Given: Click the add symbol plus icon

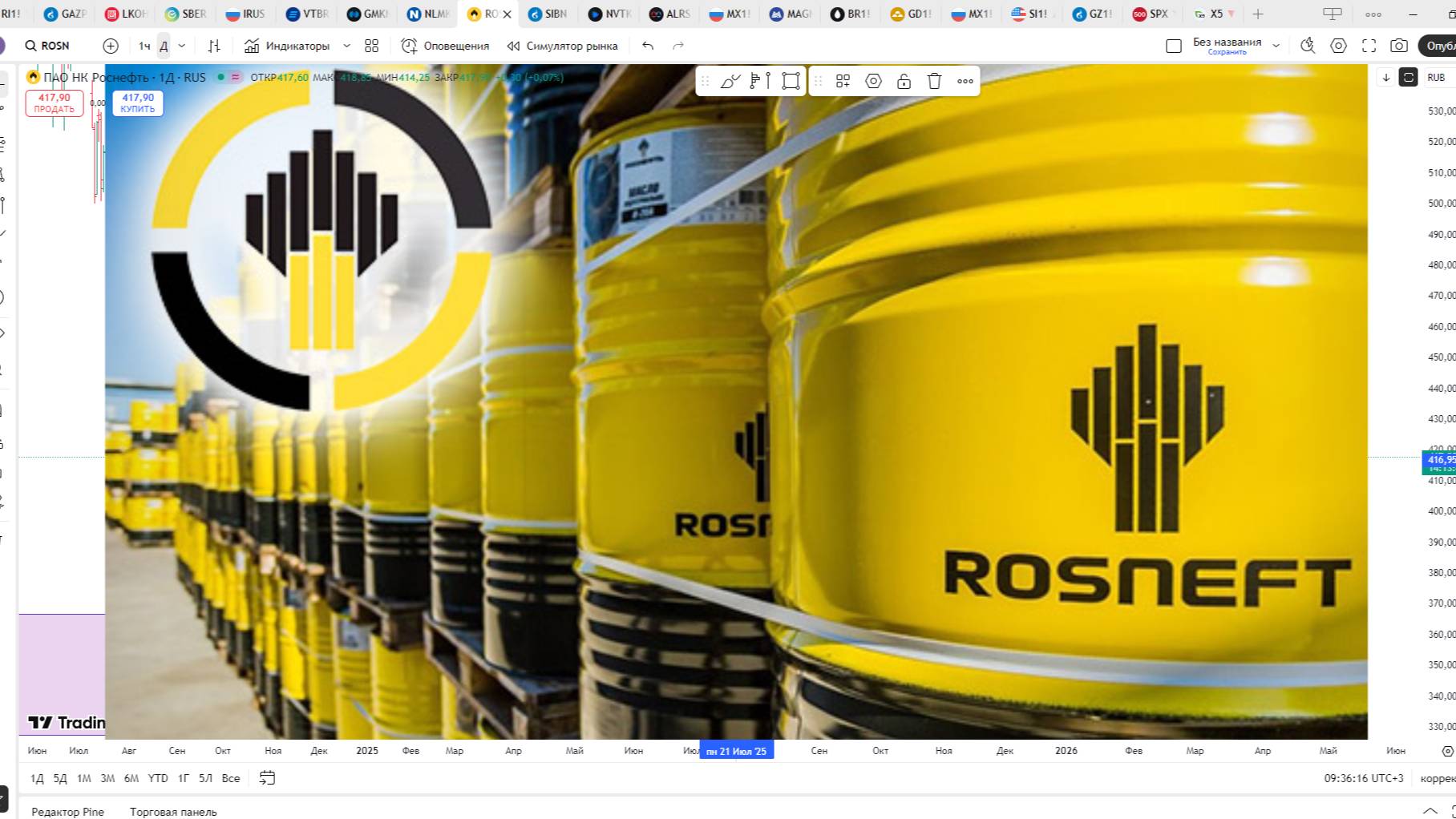Looking at the screenshot, I should tap(111, 46).
